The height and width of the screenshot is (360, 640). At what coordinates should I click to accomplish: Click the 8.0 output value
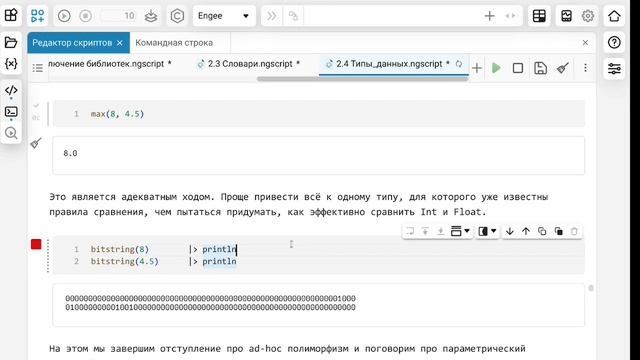point(70,153)
